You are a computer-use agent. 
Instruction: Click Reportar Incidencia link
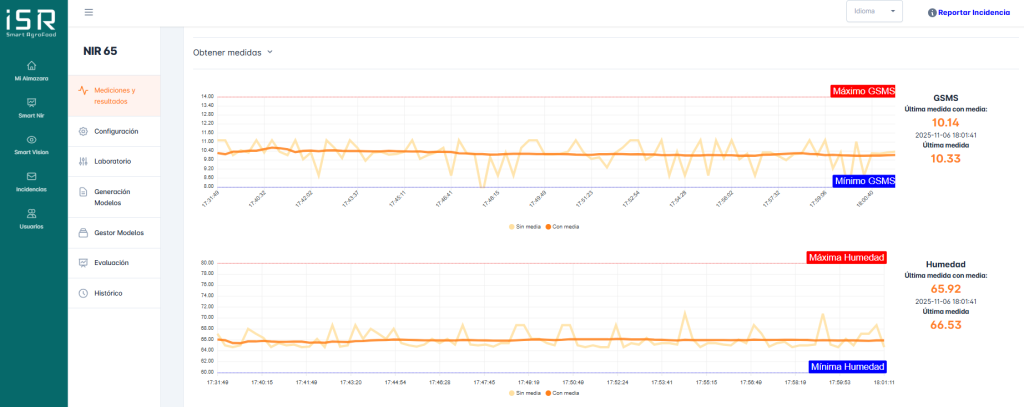(968, 12)
